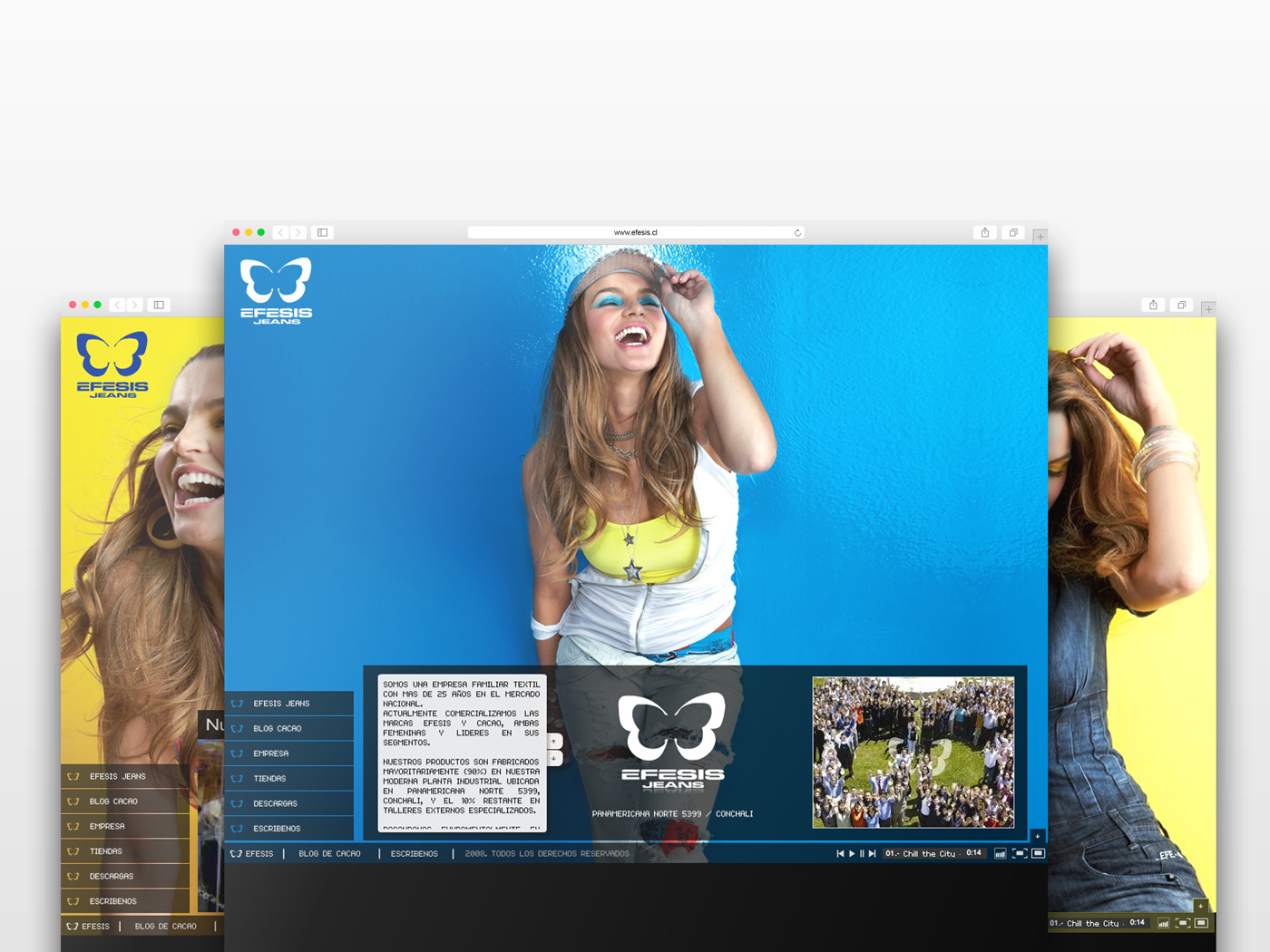Open Blog Cacao in yellow side menu

coord(125,801)
